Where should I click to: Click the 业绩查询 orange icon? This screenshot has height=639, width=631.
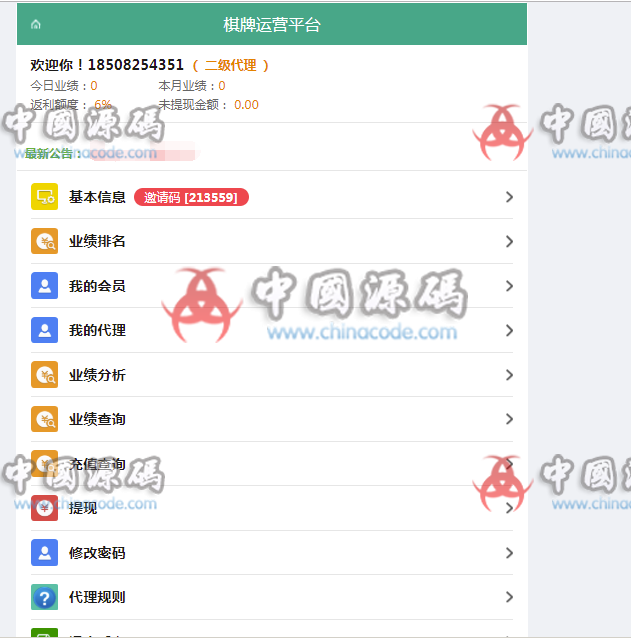pos(44,419)
